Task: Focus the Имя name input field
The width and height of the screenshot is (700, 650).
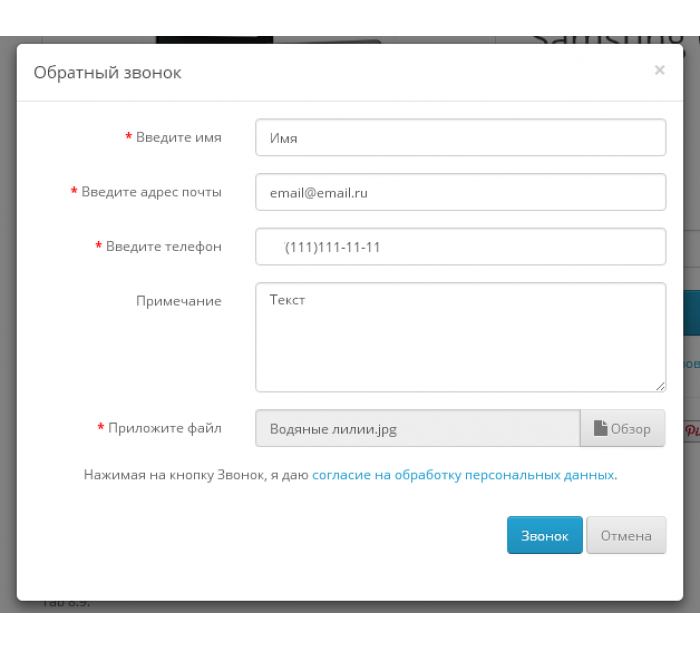Action: tap(461, 138)
